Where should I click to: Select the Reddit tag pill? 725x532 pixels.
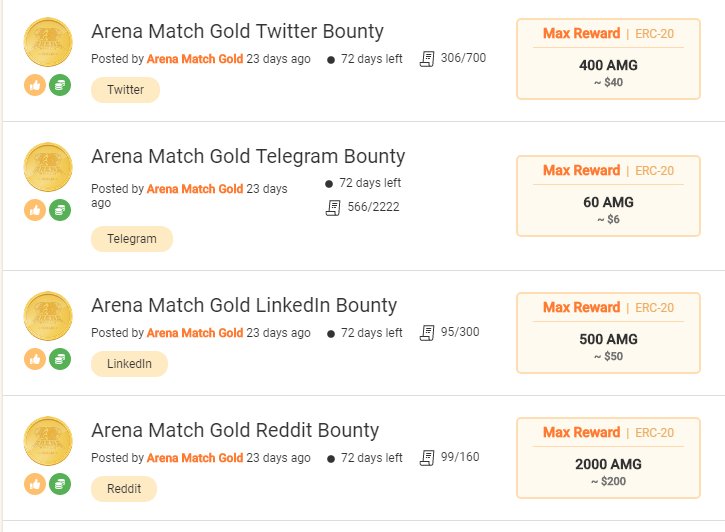tap(123, 489)
